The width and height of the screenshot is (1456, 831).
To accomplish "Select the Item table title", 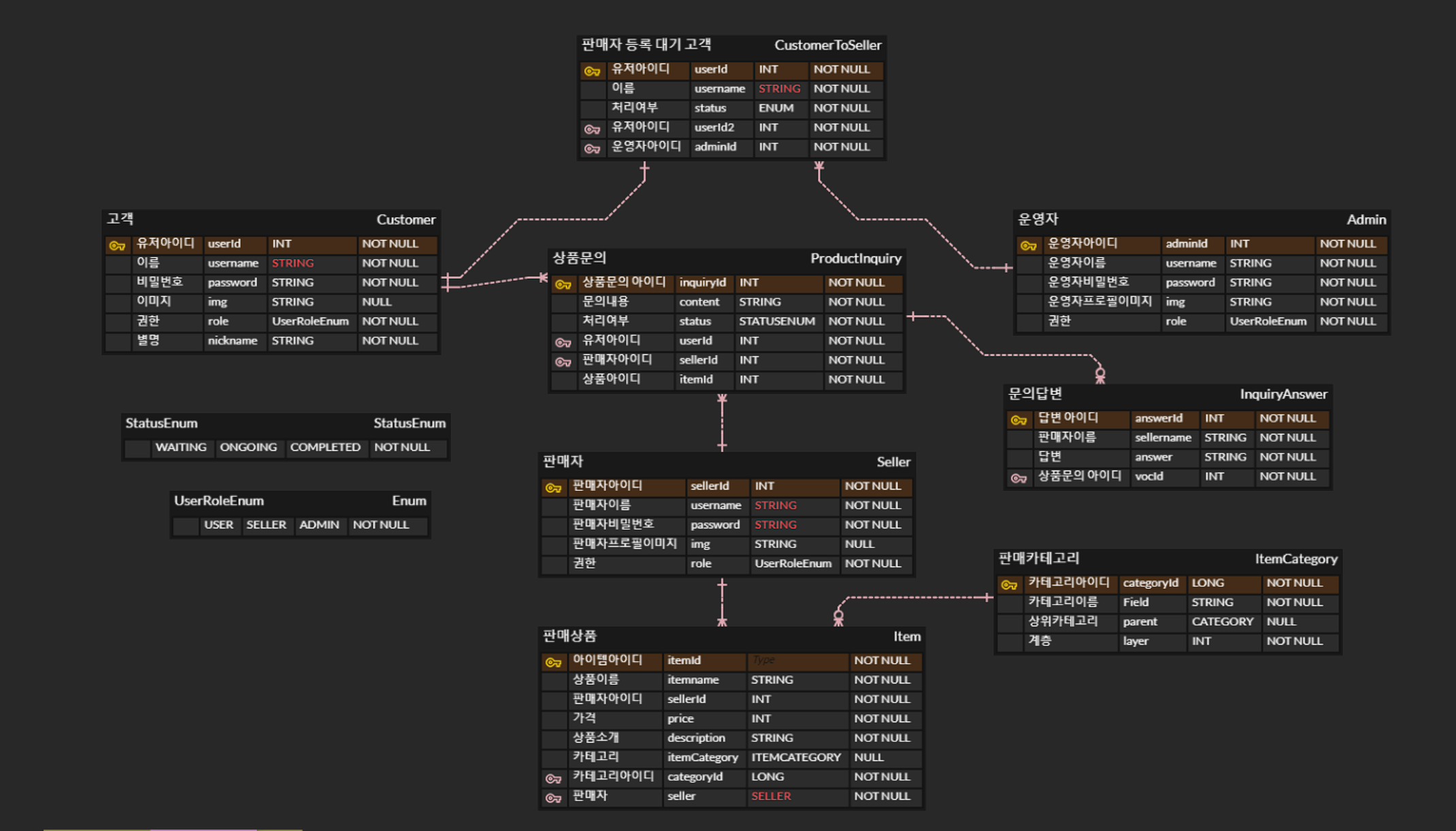I will click(906, 636).
